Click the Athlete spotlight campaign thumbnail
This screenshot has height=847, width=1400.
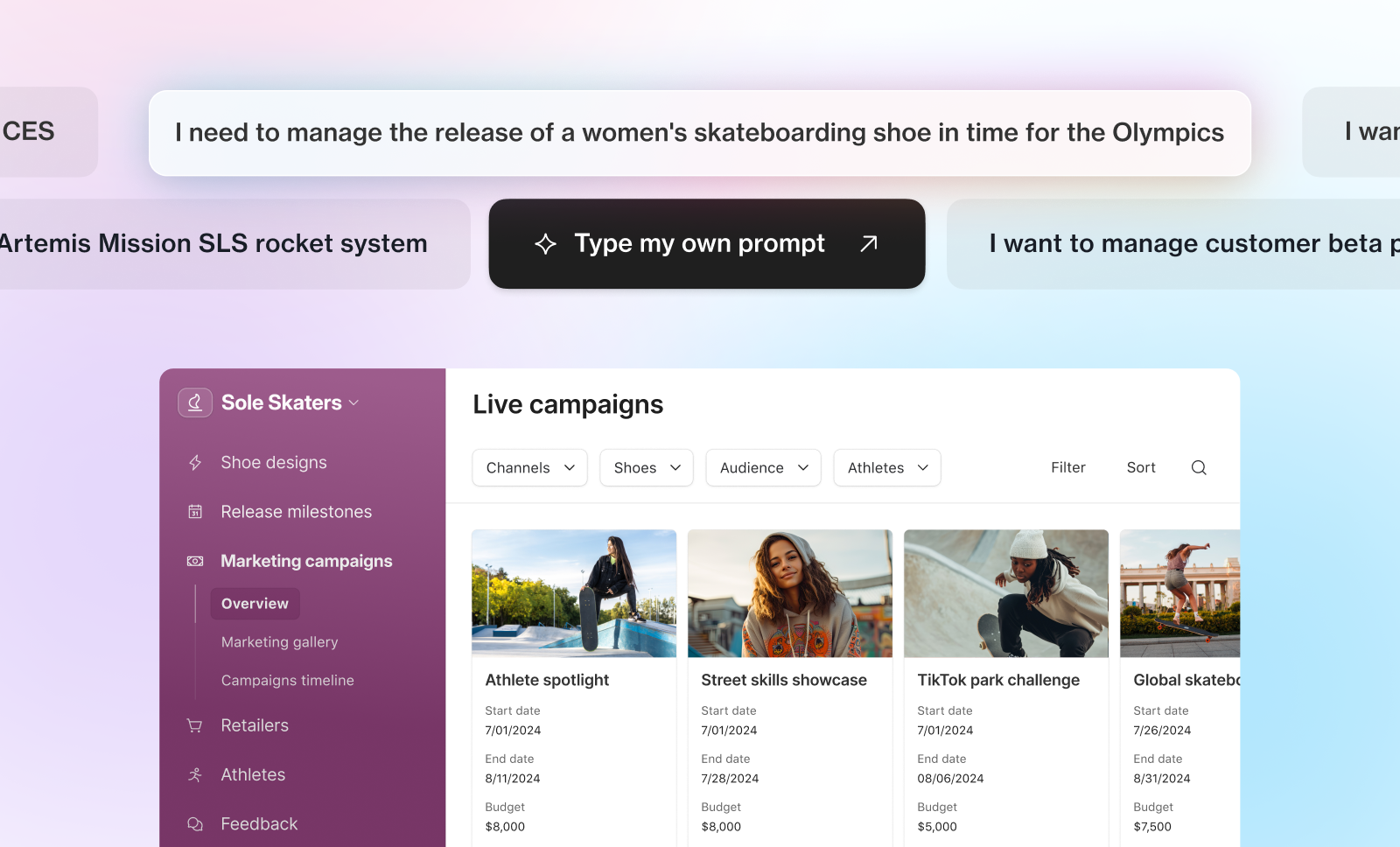click(573, 593)
